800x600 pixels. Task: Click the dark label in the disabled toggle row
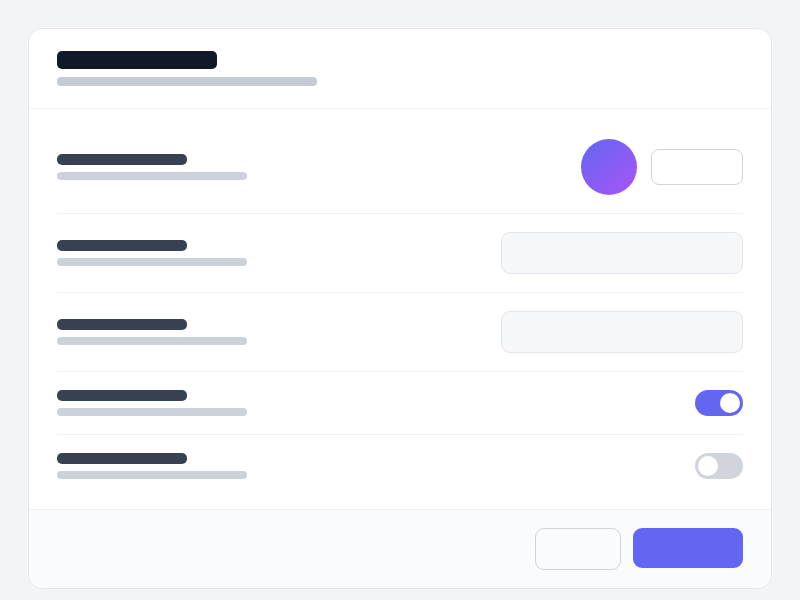point(122,458)
